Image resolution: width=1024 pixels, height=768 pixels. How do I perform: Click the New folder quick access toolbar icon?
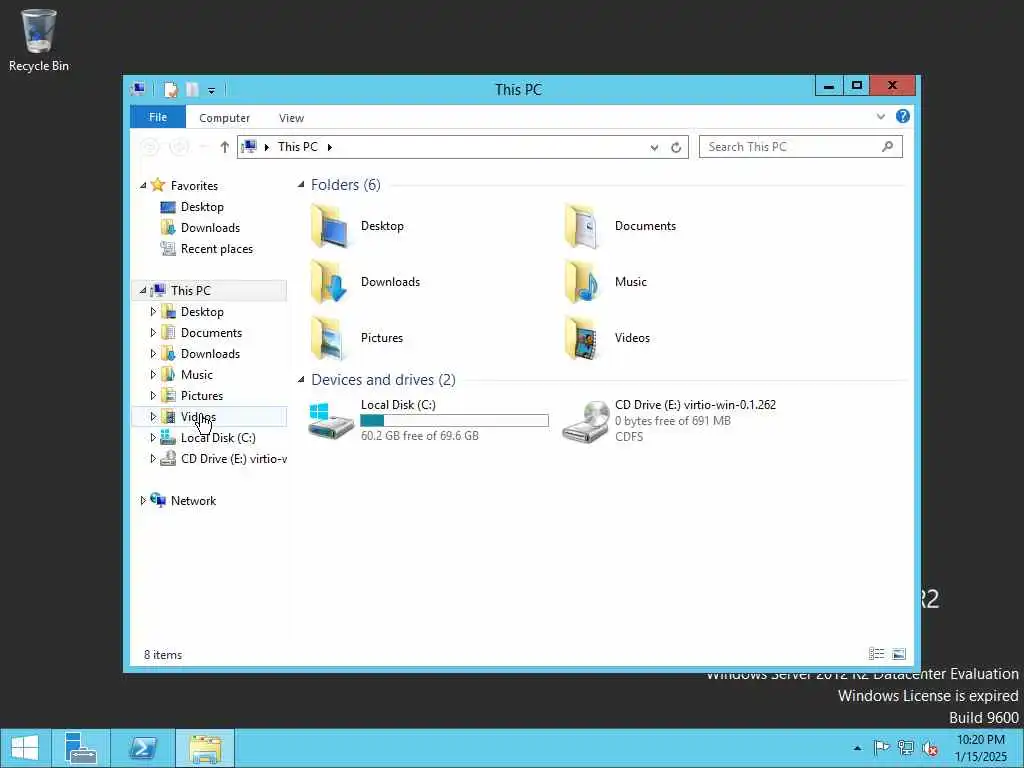[x=193, y=89]
